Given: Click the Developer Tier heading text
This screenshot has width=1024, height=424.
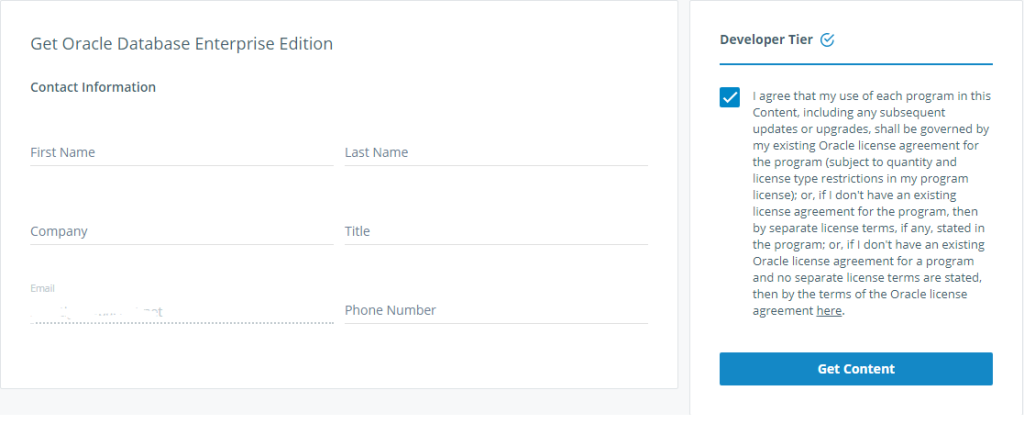Looking at the screenshot, I should (x=766, y=40).
